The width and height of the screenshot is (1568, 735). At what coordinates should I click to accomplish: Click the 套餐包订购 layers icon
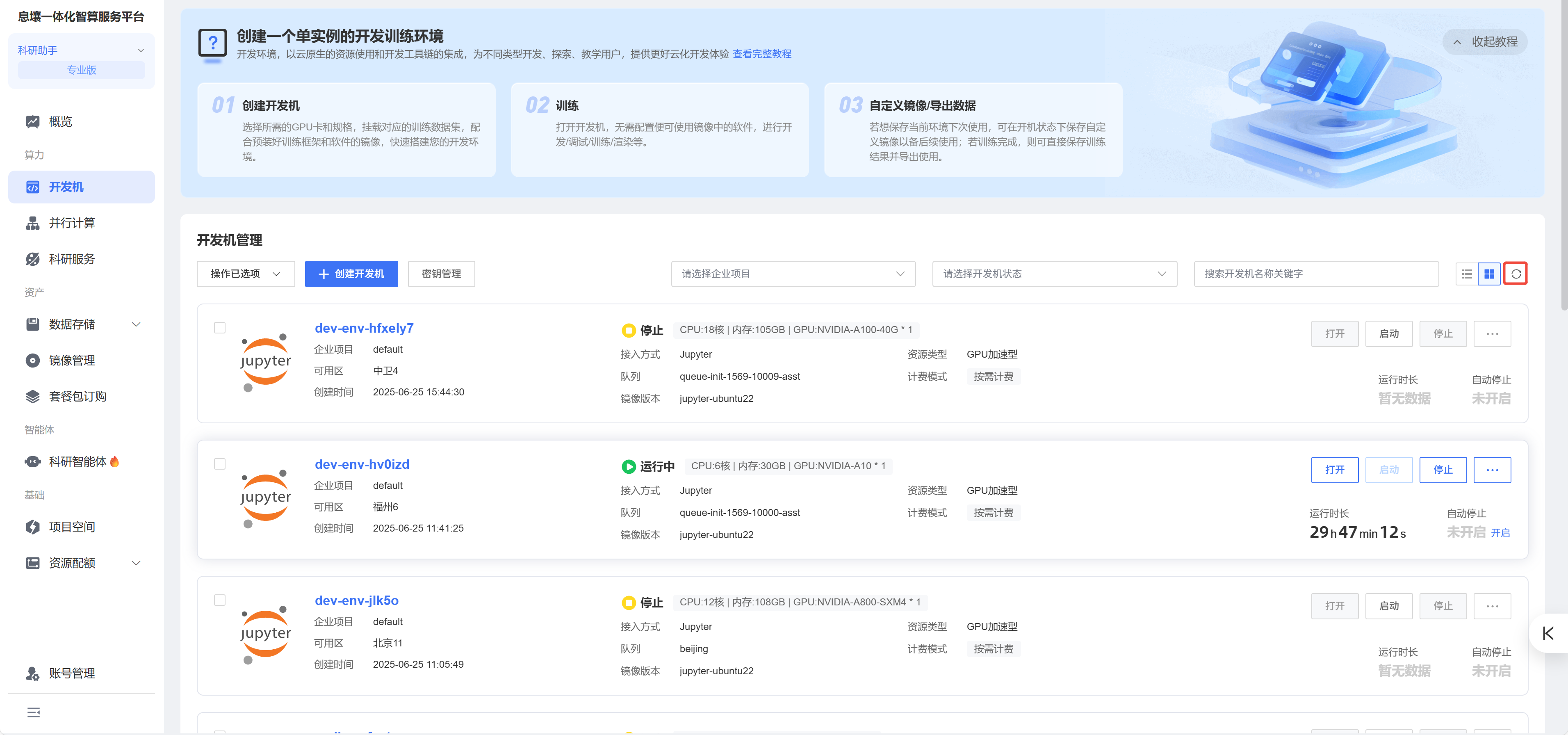(x=33, y=397)
